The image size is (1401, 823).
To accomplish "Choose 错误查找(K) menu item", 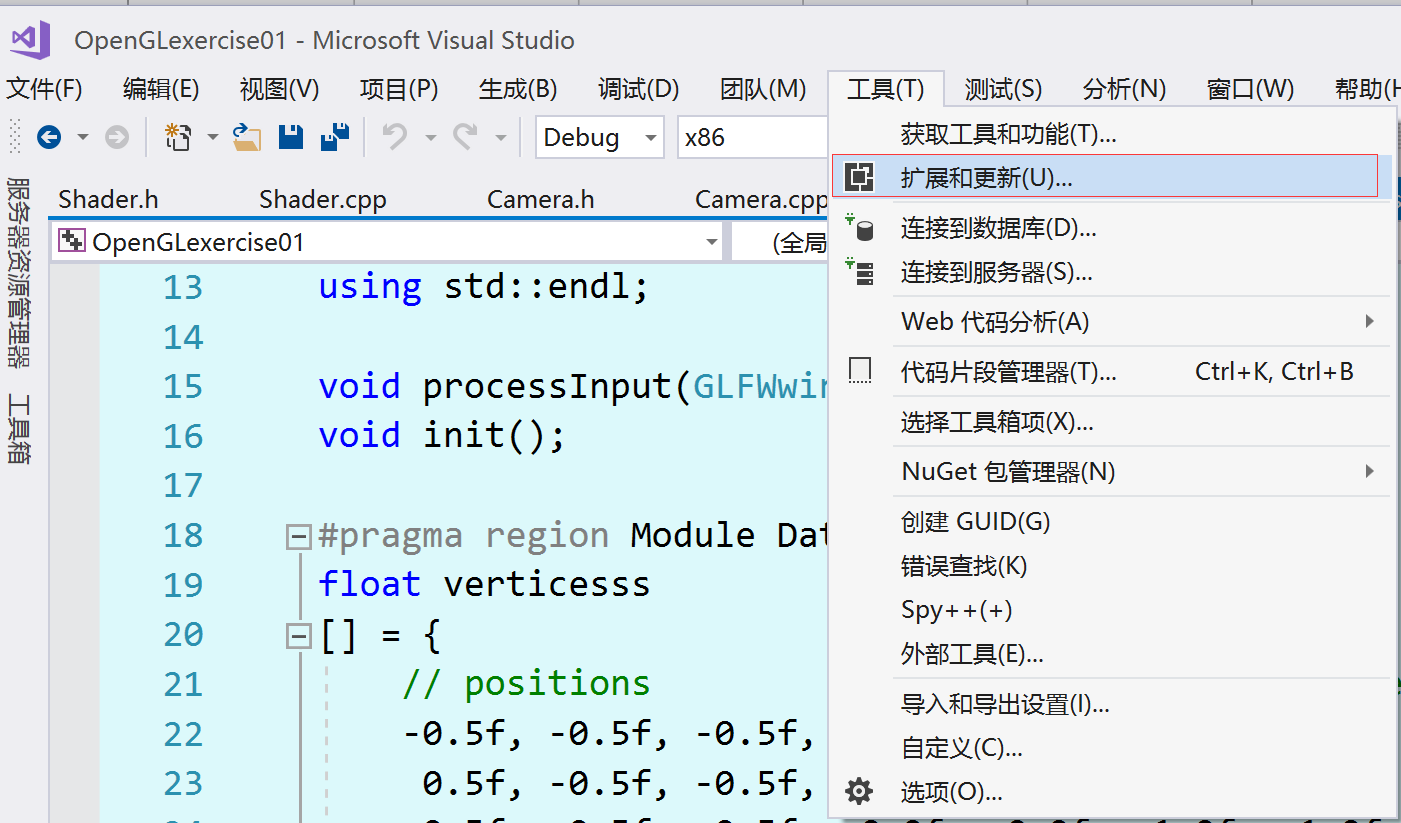I will [x=1112, y=566].
